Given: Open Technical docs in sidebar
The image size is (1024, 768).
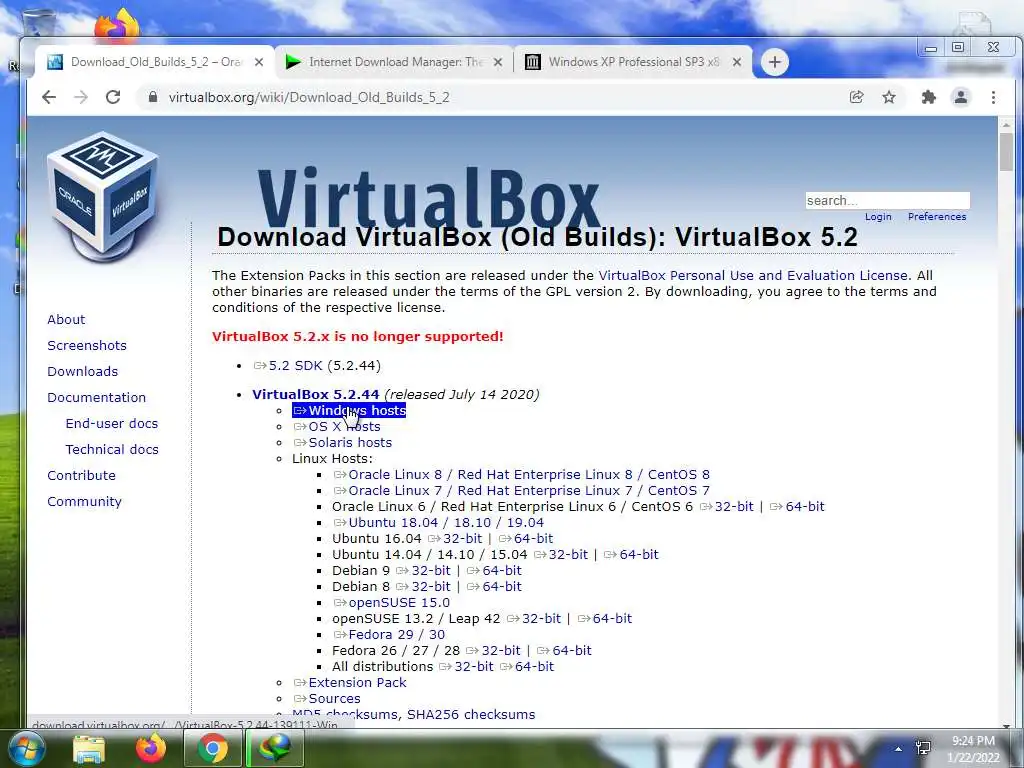Looking at the screenshot, I should click(112, 449).
